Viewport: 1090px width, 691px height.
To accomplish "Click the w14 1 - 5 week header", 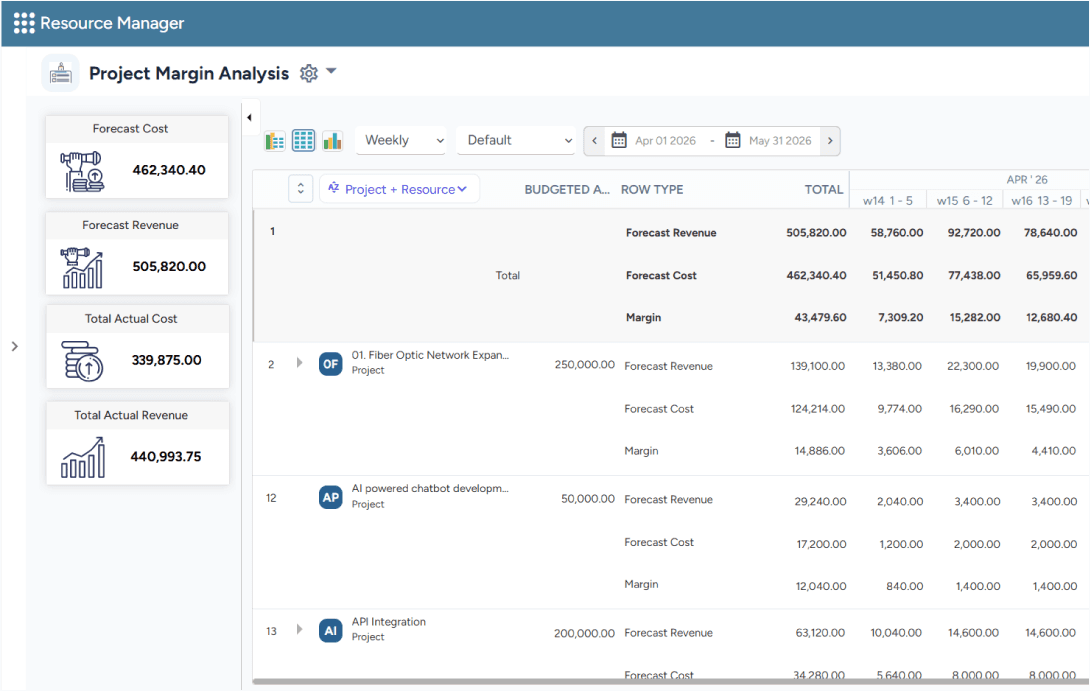I will 888,200.
